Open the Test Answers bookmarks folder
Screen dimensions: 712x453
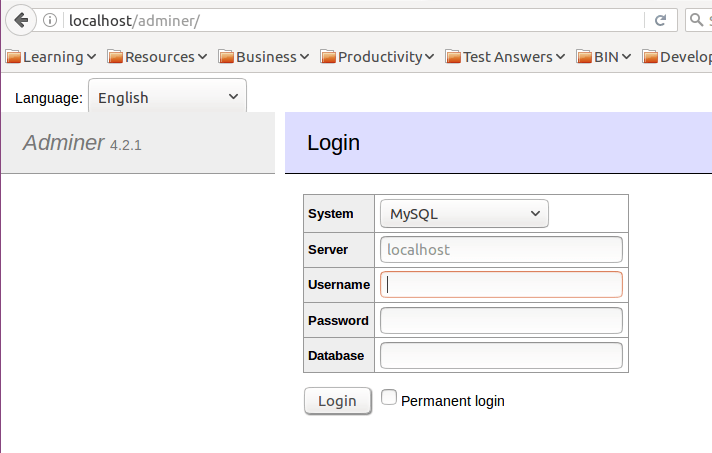pos(505,57)
